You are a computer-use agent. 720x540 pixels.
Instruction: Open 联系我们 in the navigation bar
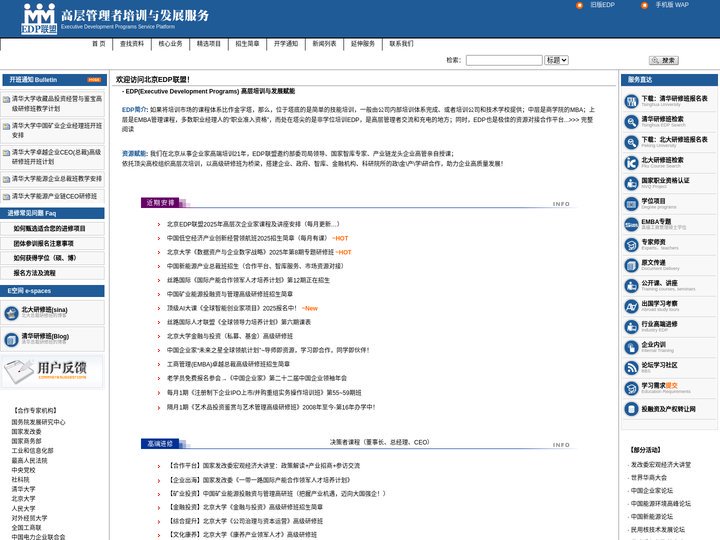pyautogui.click(x=402, y=44)
